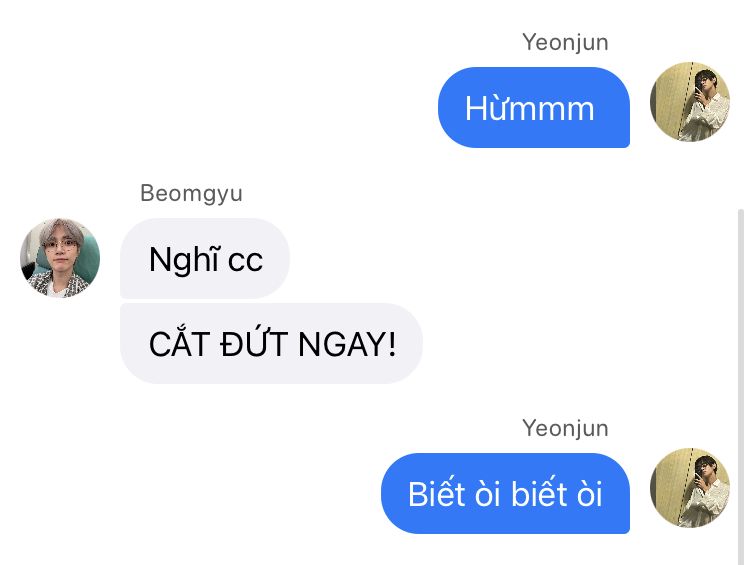Viewport: 750px width, 565px height.
Task: Open Yeonjun's avatar beside the Hừmmm message
Action: pos(690,101)
